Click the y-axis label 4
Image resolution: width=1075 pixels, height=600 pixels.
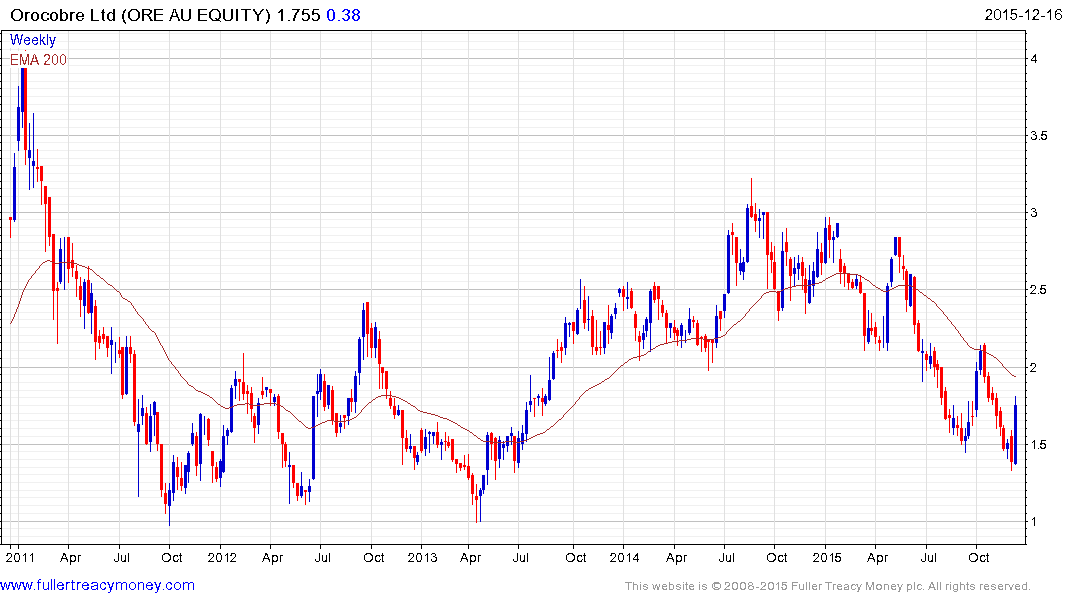click(1034, 59)
